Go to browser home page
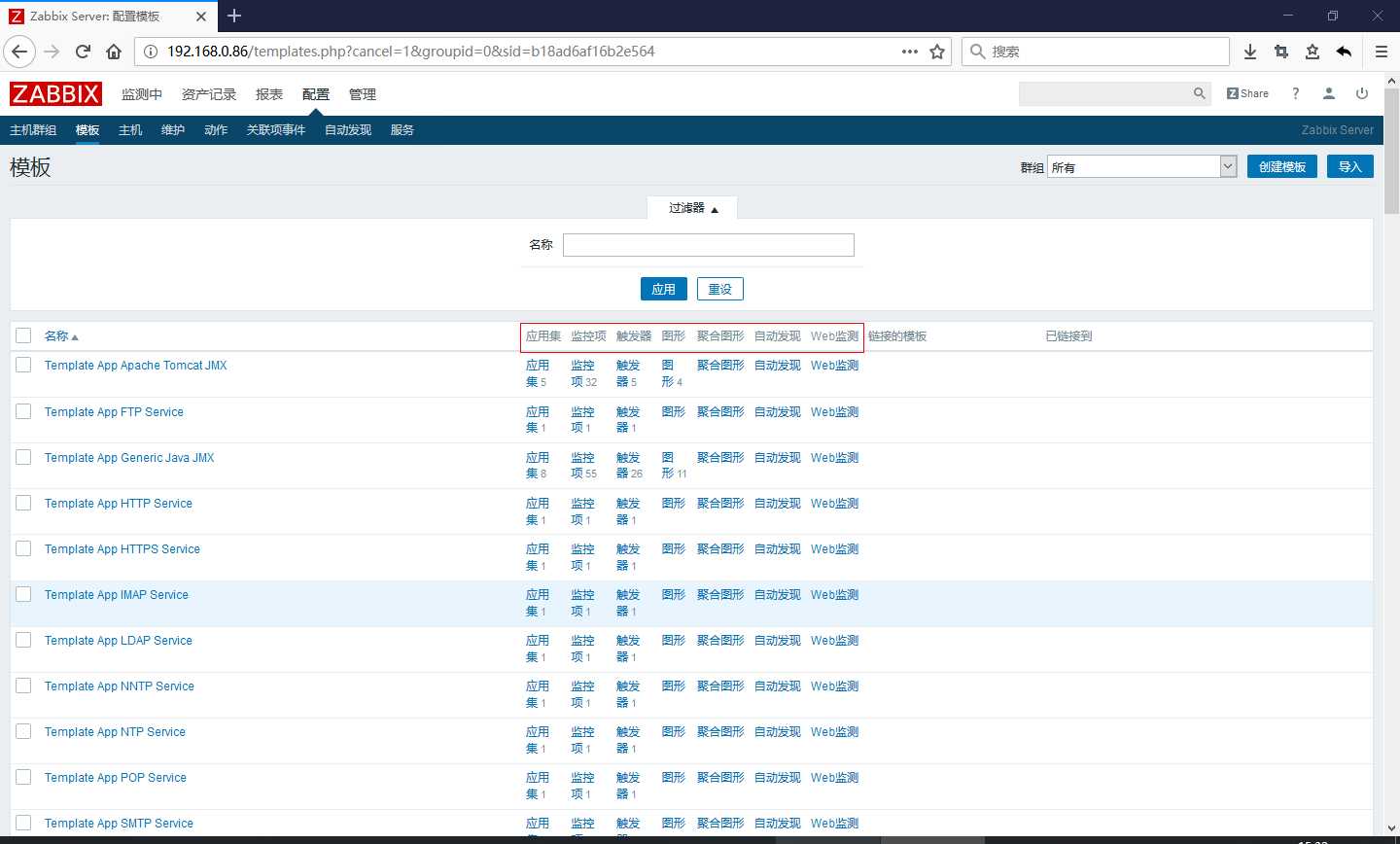The image size is (1400, 844). pos(114,52)
